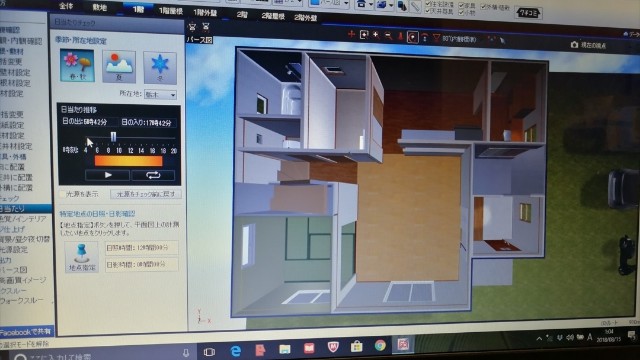Select ウォークスルー in the left sidebar

(x=22, y=300)
